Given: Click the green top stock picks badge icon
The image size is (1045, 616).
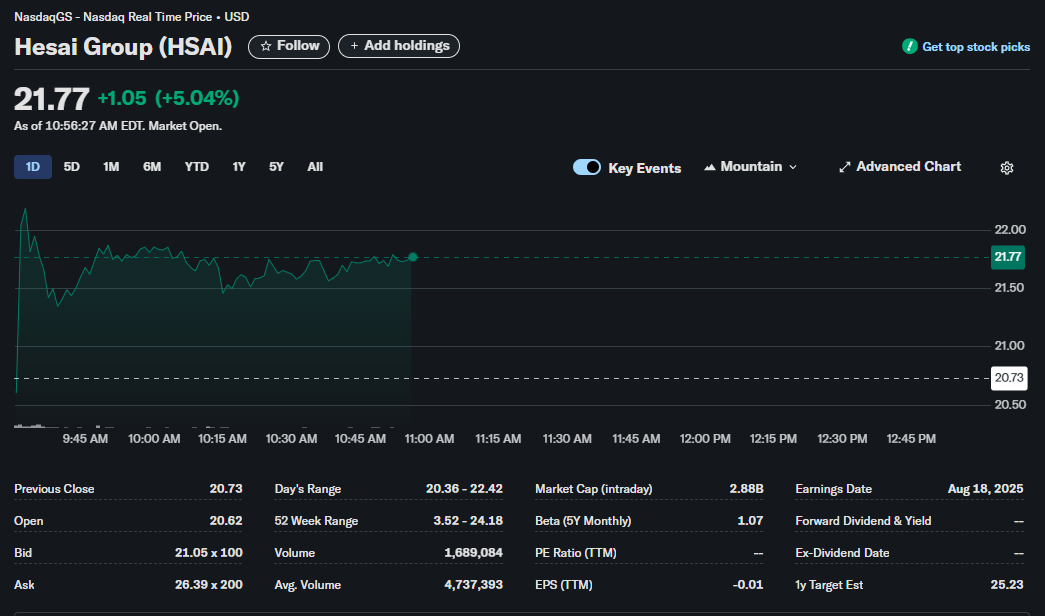Looking at the screenshot, I should [x=909, y=47].
